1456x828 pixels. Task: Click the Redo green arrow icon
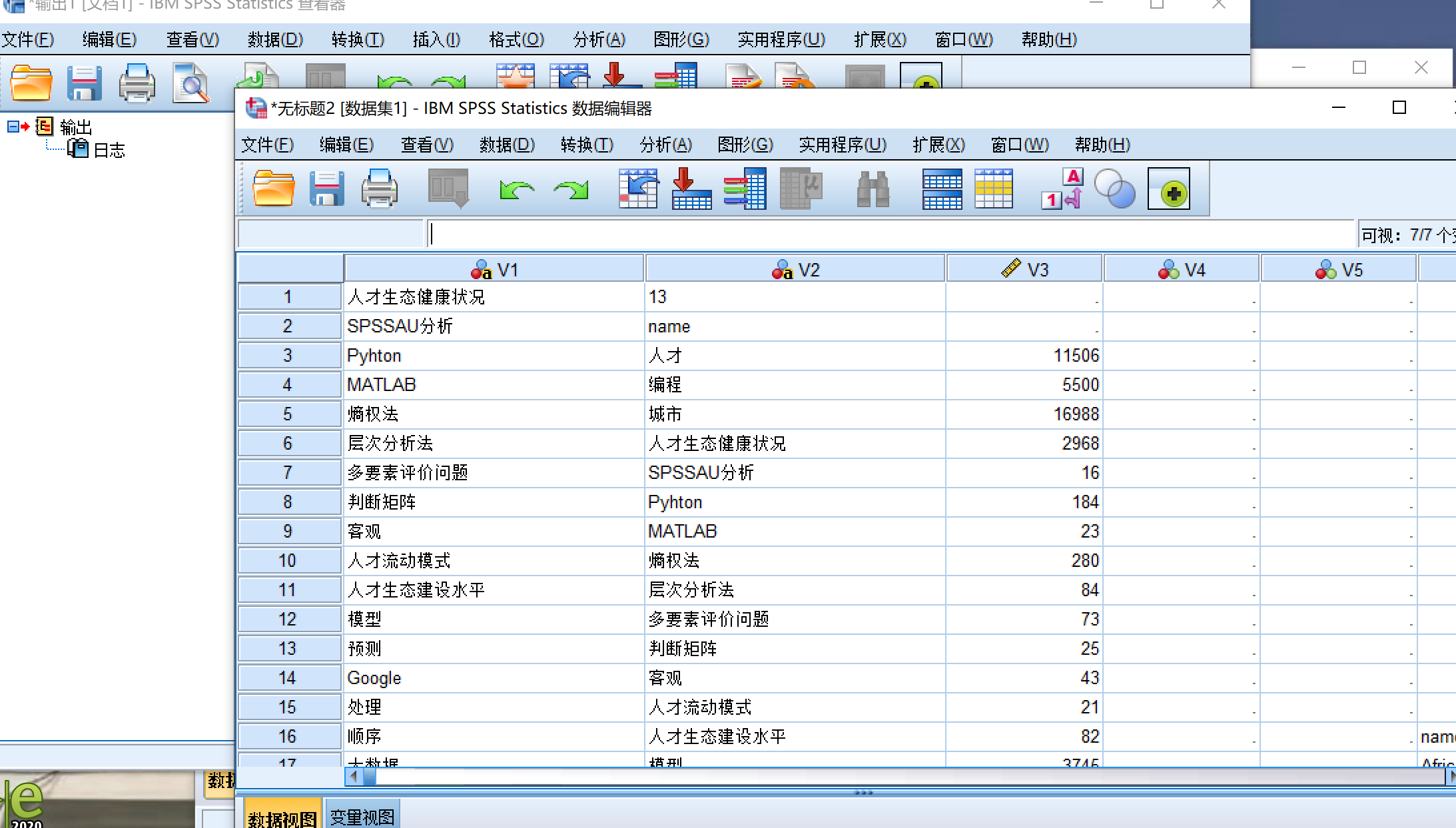[x=571, y=189]
